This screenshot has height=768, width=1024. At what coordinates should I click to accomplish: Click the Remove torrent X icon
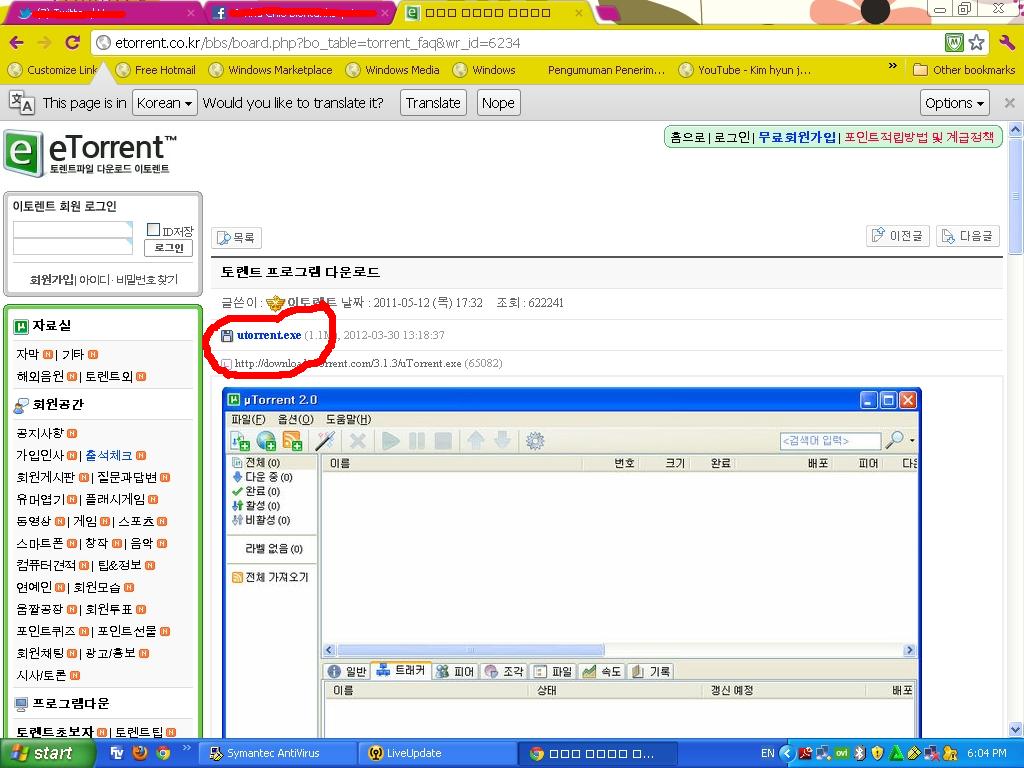[357, 441]
